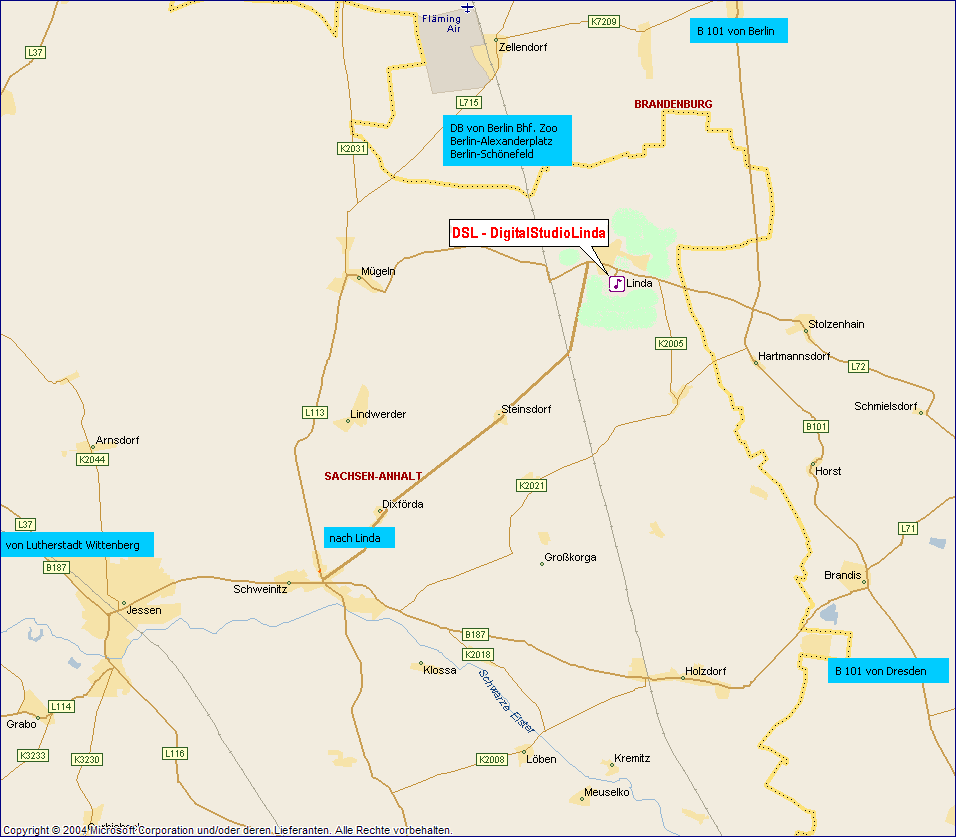Image resolution: width=956 pixels, height=837 pixels.
Task: Click the K2005 road shield
Action: tap(671, 344)
